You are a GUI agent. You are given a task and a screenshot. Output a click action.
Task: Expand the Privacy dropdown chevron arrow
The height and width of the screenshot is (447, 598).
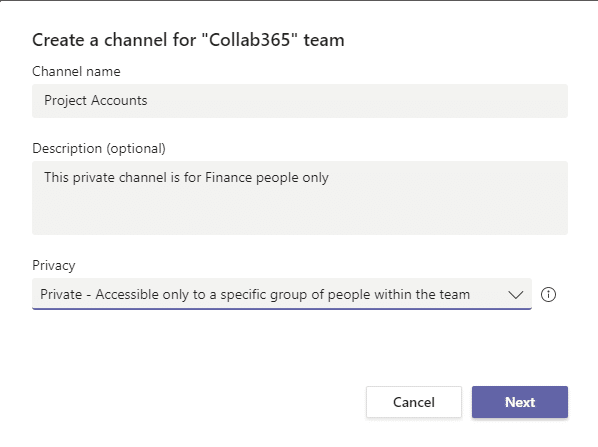pos(516,294)
